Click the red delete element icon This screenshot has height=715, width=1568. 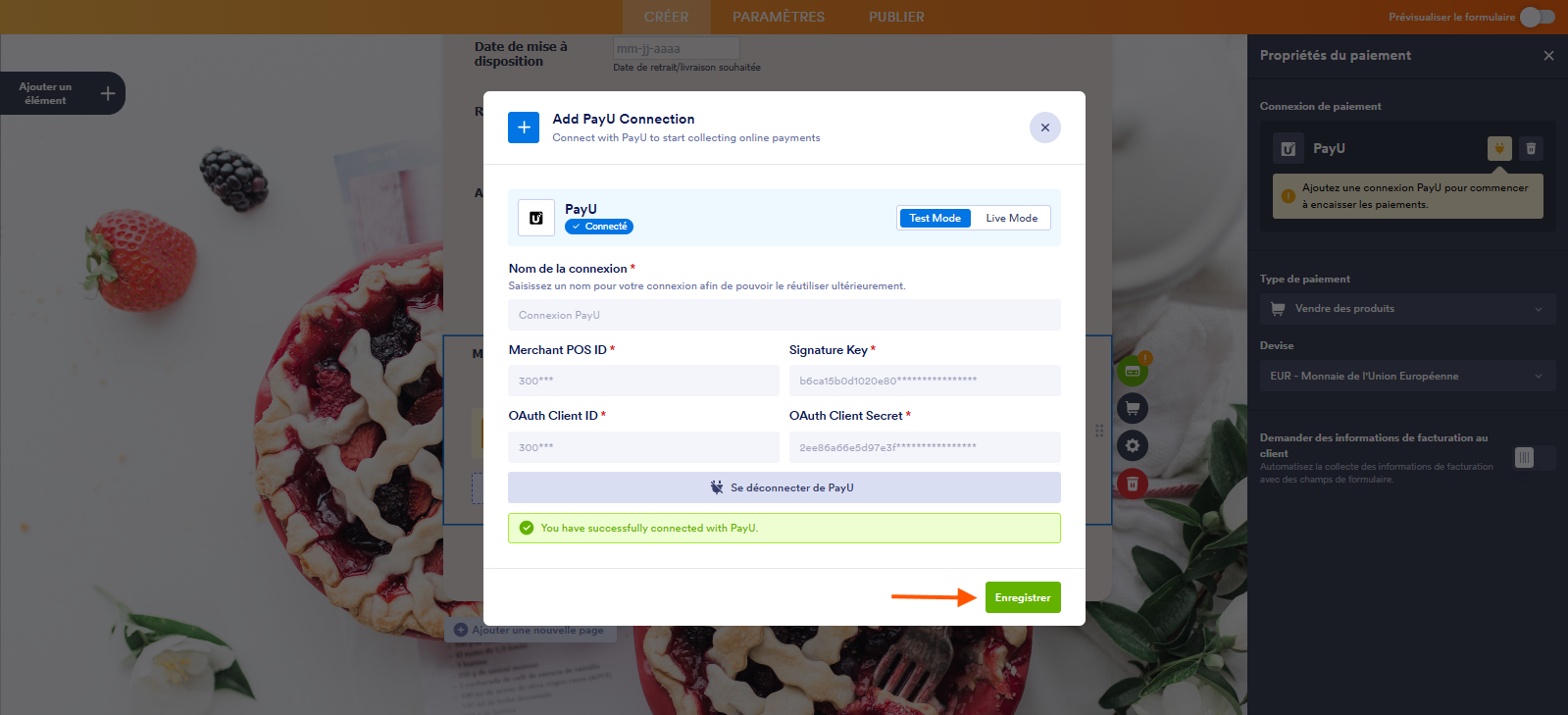tap(1133, 484)
